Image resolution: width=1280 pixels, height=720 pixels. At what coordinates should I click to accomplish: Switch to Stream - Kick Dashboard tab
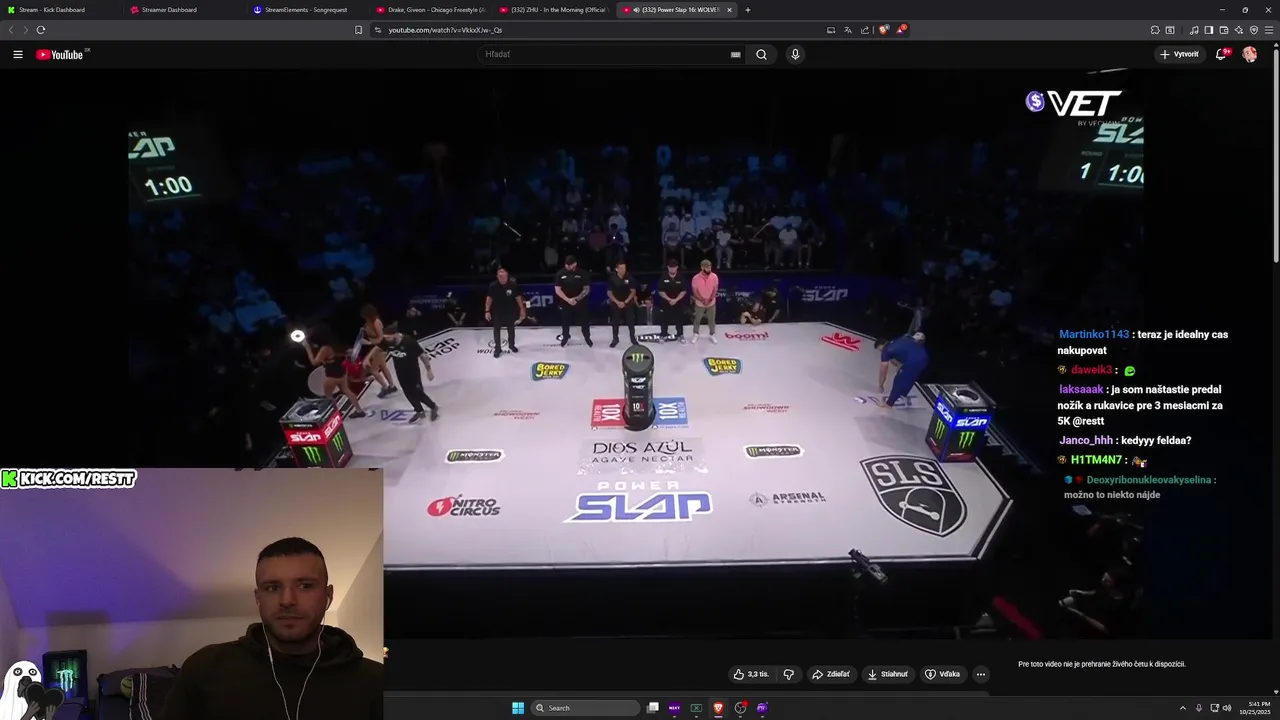pyautogui.click(x=60, y=10)
